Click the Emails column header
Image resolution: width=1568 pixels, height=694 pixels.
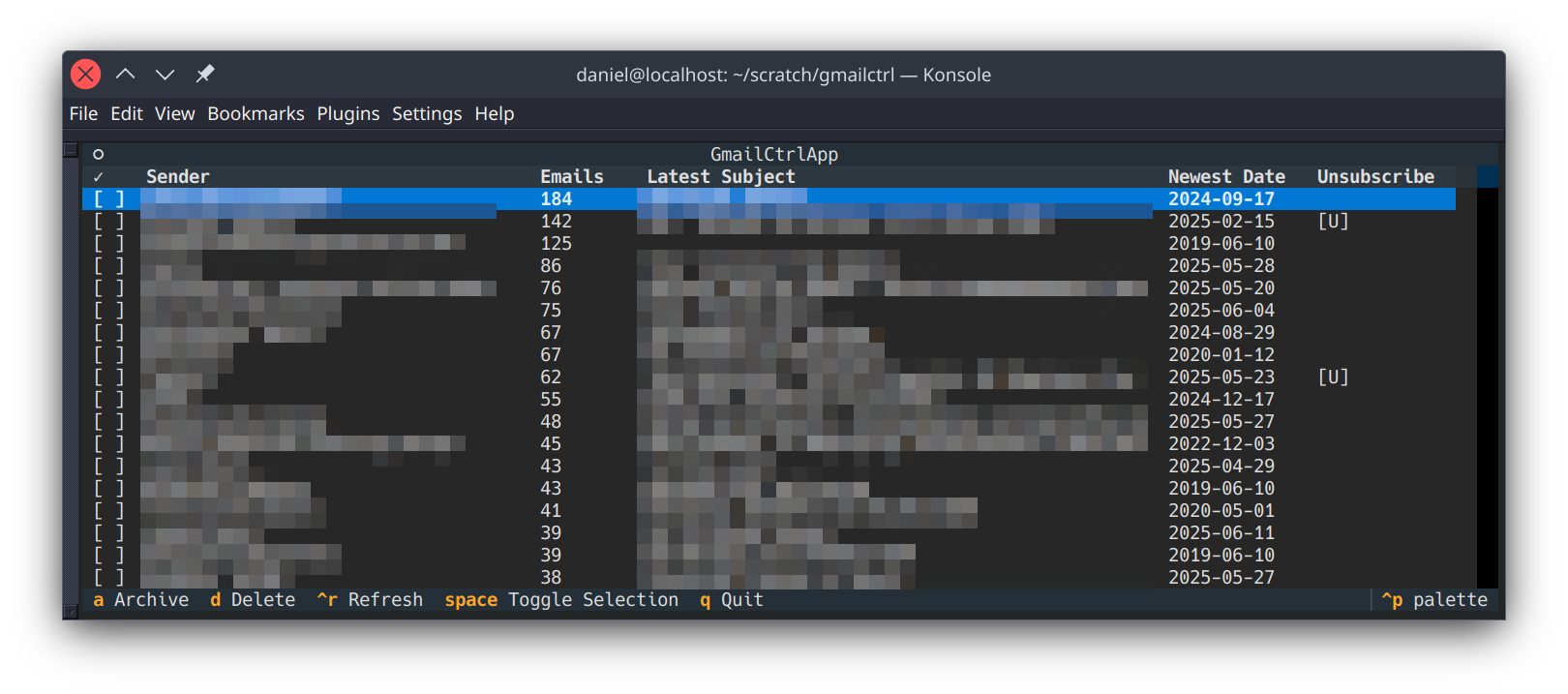pos(572,177)
